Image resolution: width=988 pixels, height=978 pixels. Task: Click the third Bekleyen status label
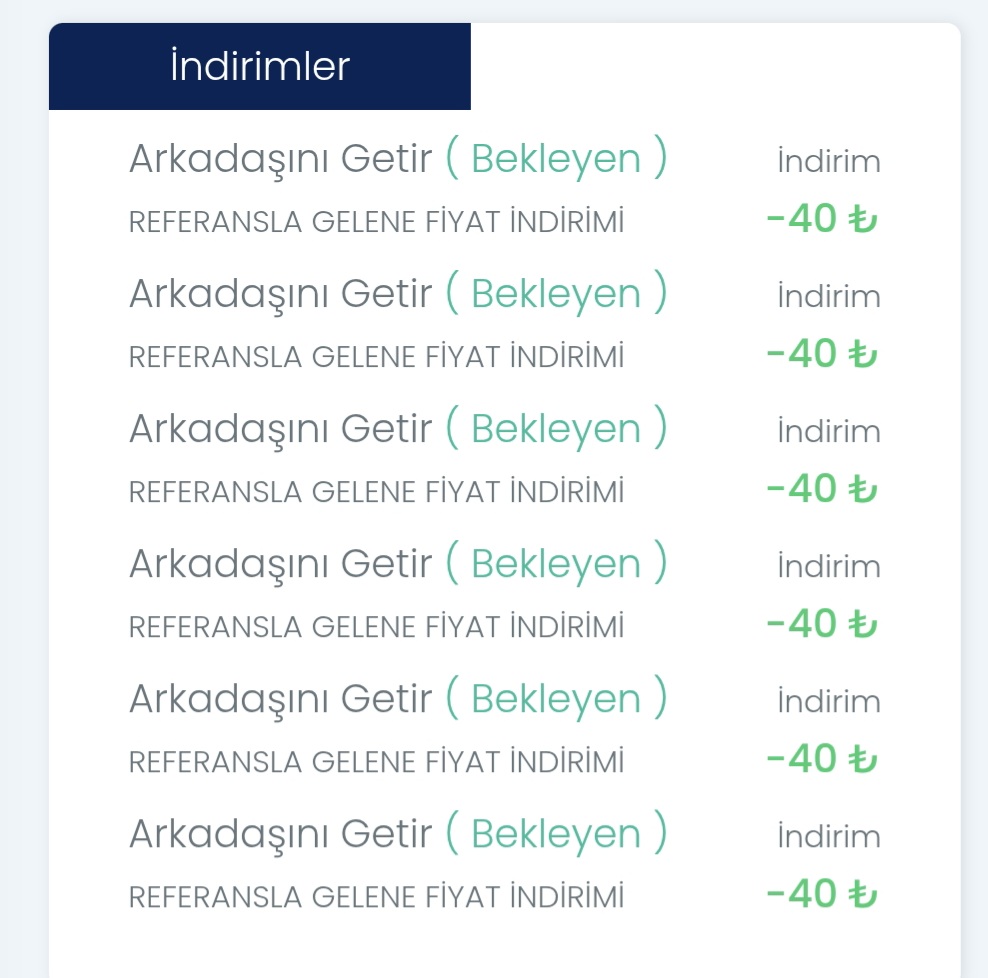pos(556,428)
